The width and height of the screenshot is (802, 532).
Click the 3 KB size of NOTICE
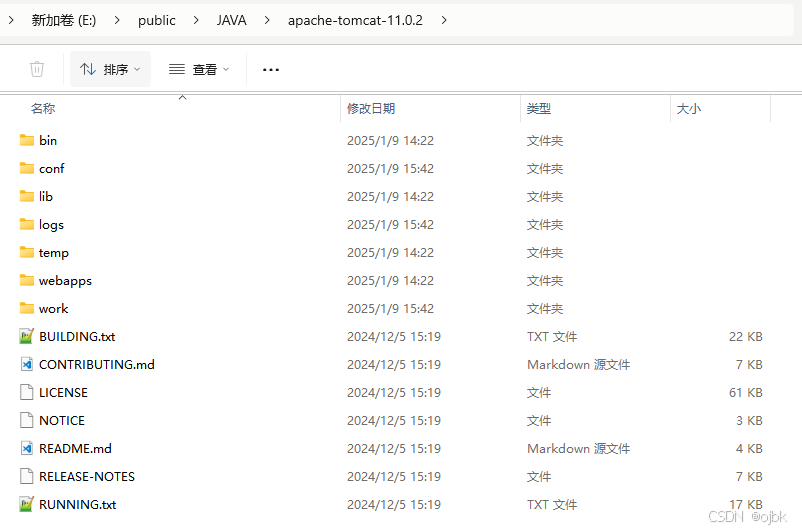point(749,420)
